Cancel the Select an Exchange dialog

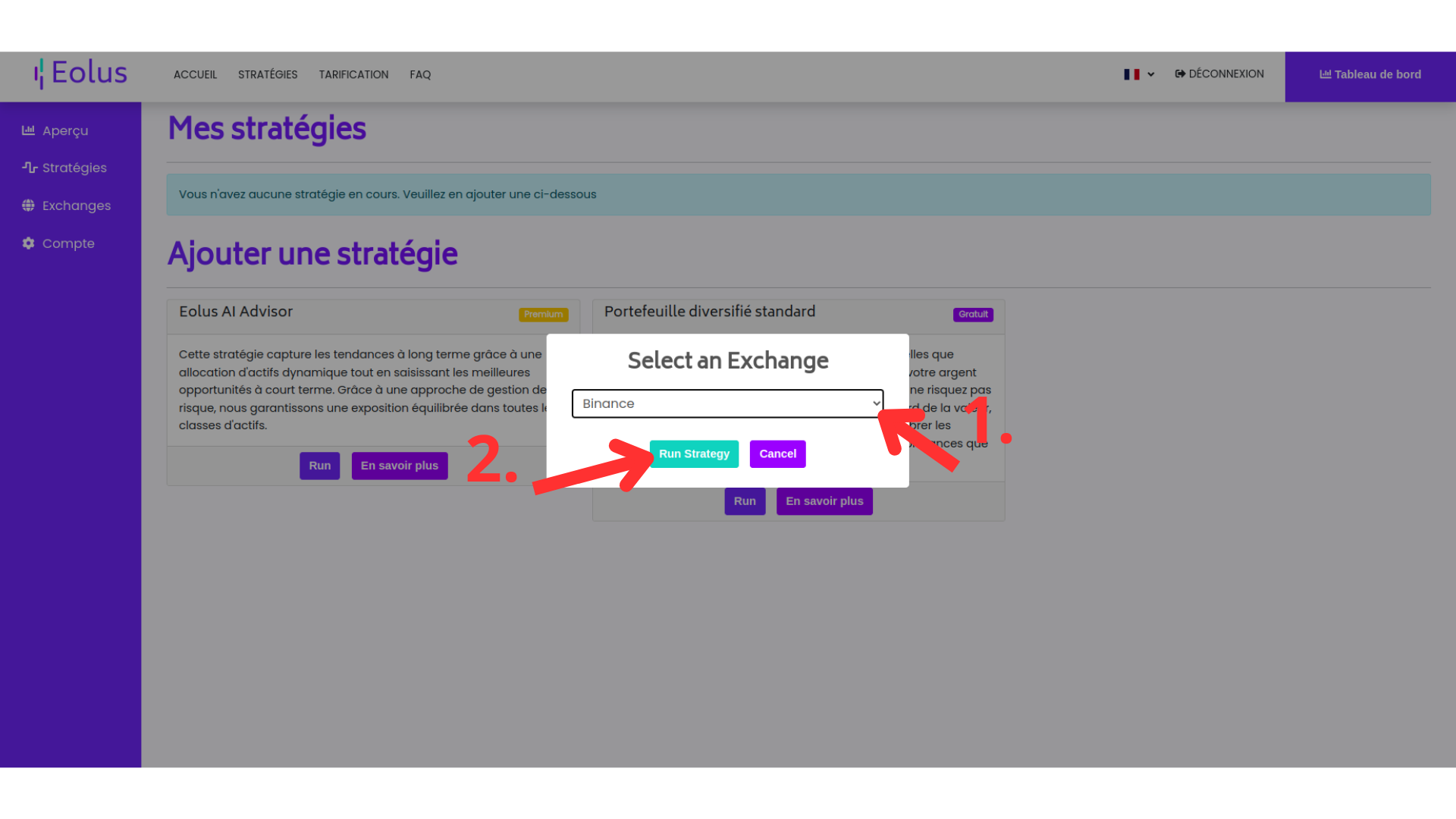(x=777, y=453)
